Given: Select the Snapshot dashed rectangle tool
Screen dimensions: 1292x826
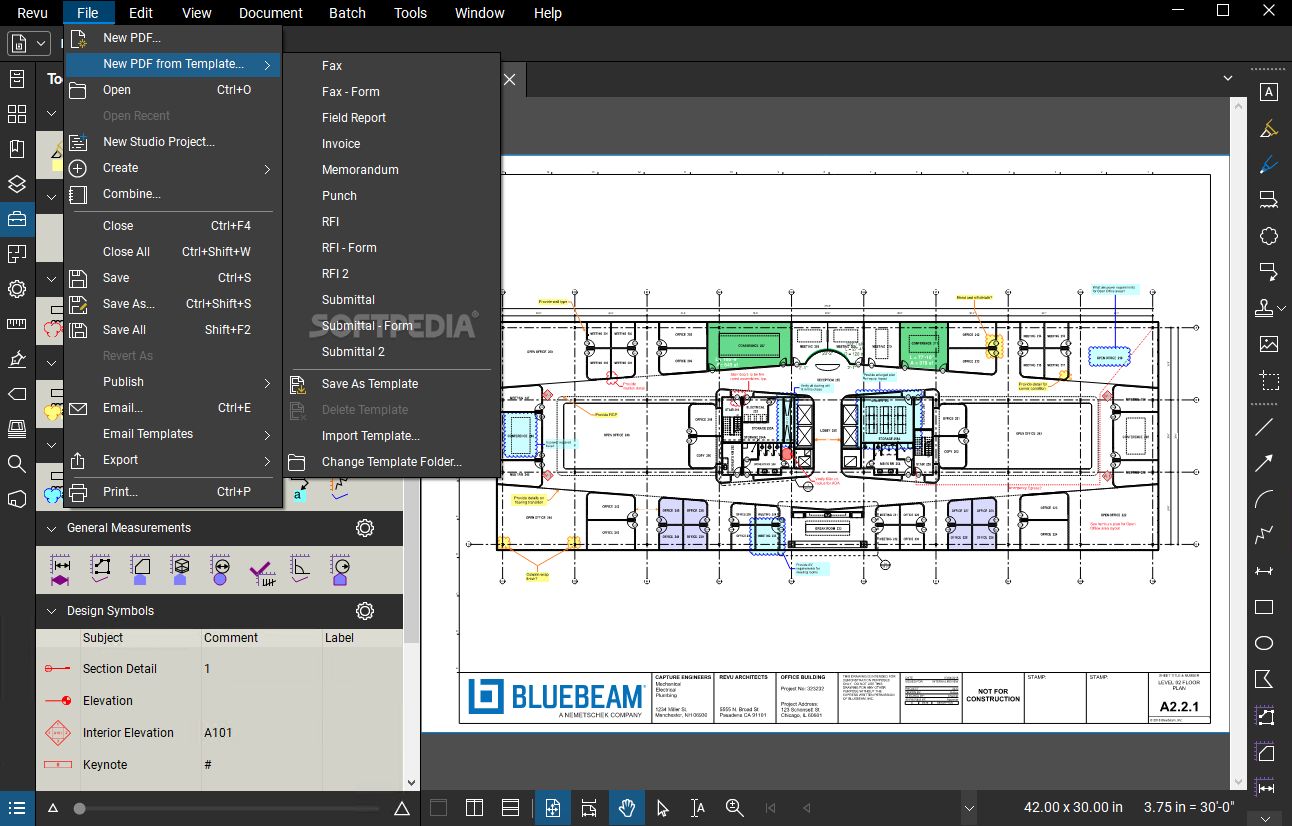Looking at the screenshot, I should 1268,380.
